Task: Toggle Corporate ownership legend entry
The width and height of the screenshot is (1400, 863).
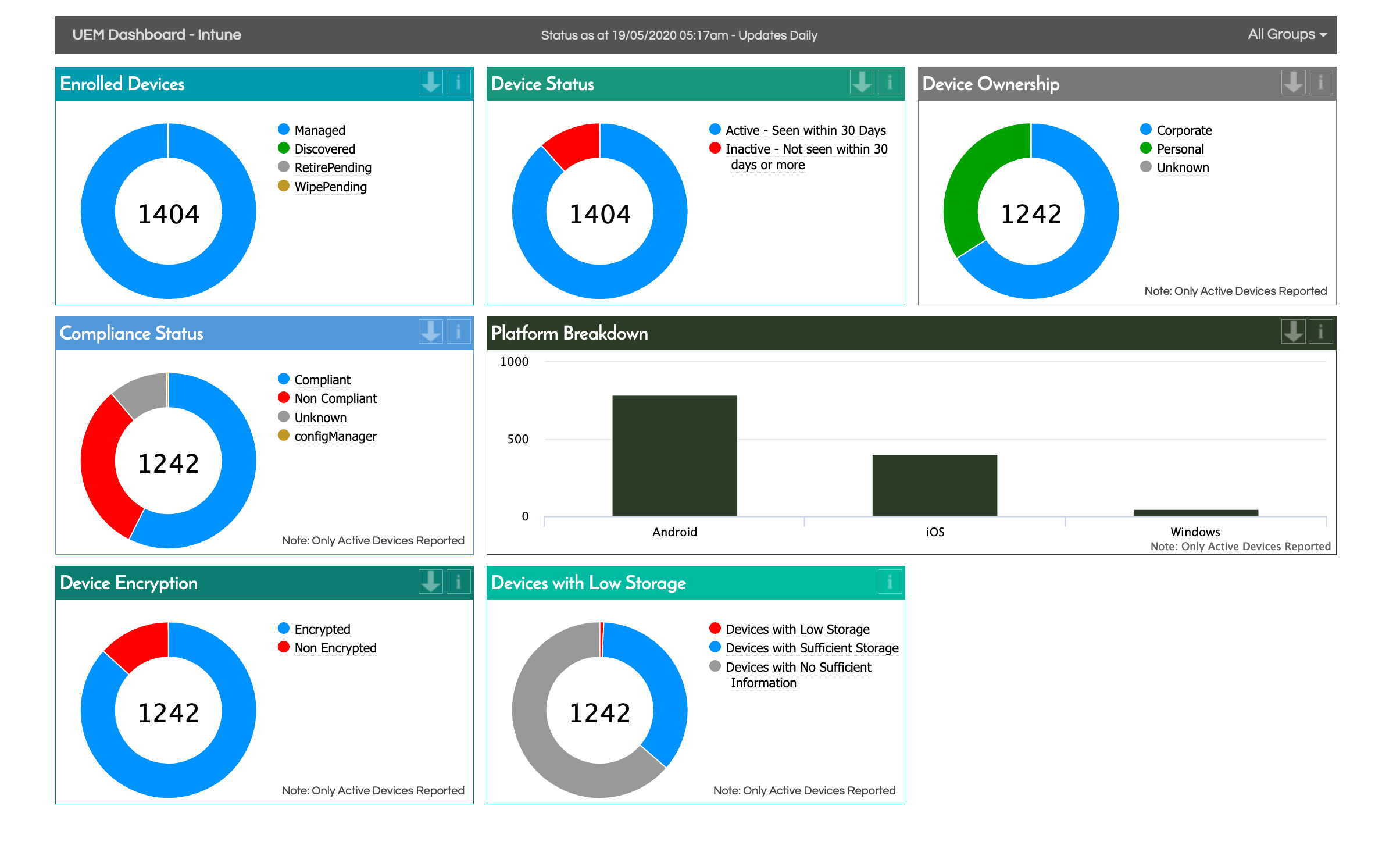Action: (1176, 130)
